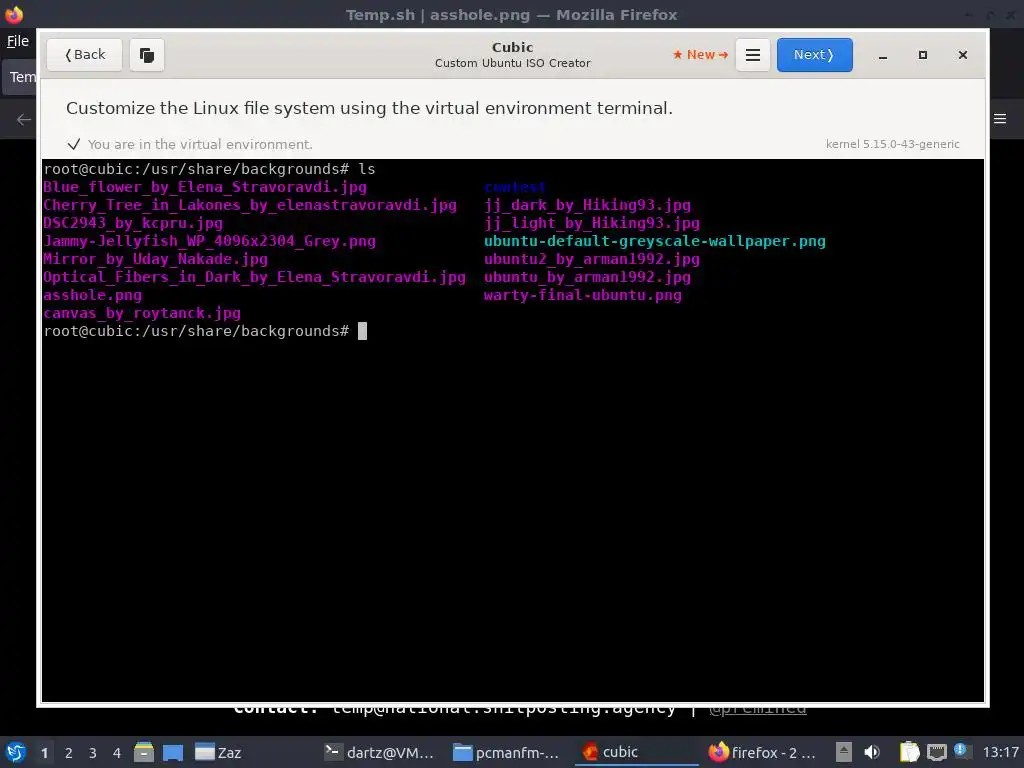Click Blue_flower_by_Elena_Stravoravdi.jpg filename

(x=205, y=187)
